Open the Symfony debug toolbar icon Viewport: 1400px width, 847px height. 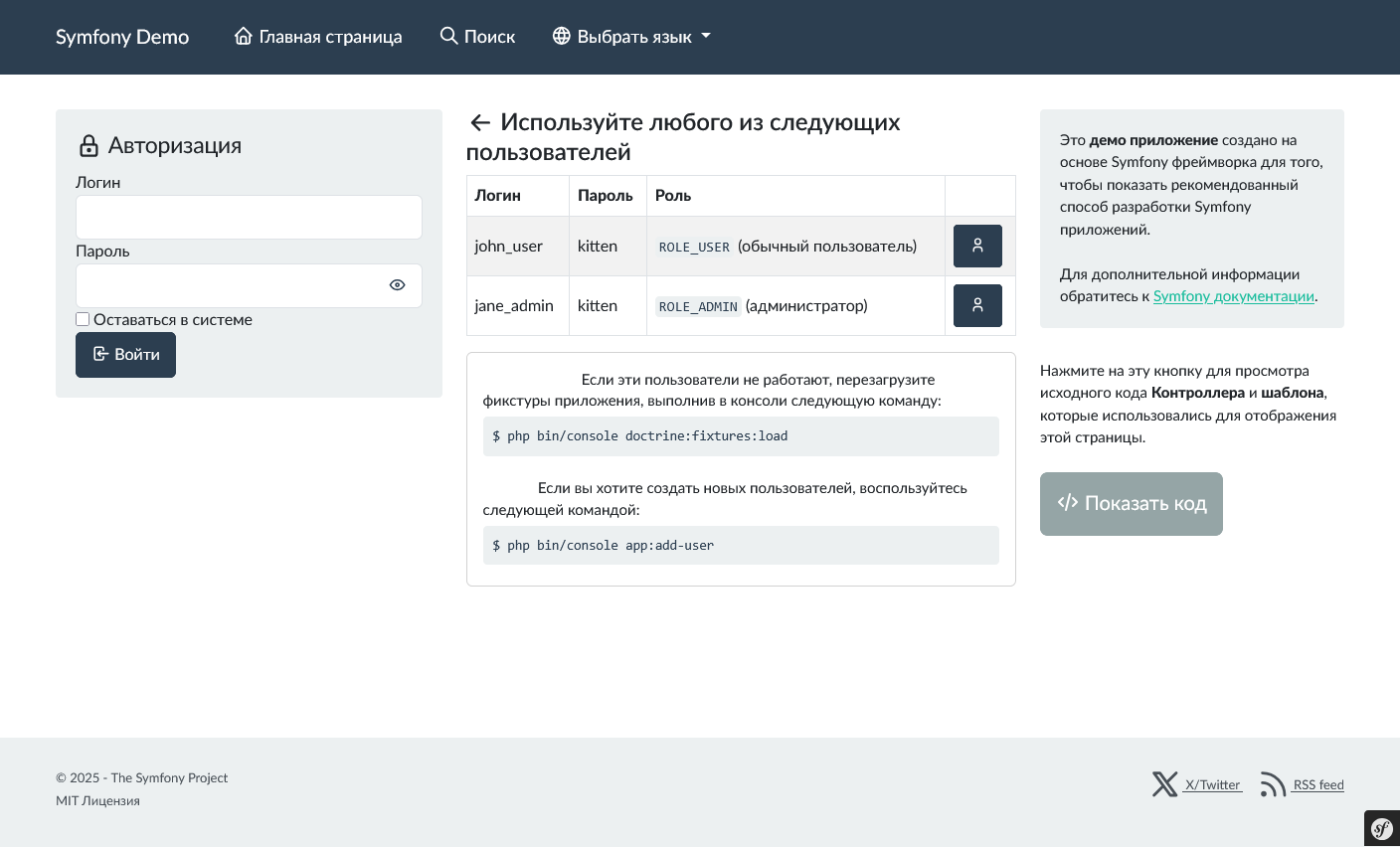[x=1381, y=828]
